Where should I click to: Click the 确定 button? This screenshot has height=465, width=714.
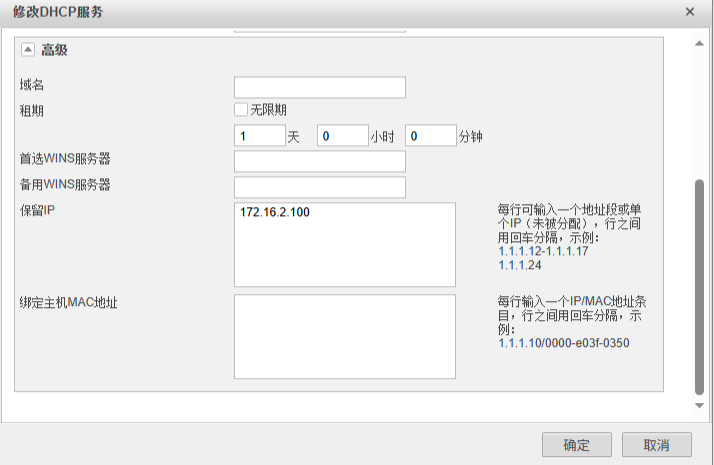(x=576, y=445)
